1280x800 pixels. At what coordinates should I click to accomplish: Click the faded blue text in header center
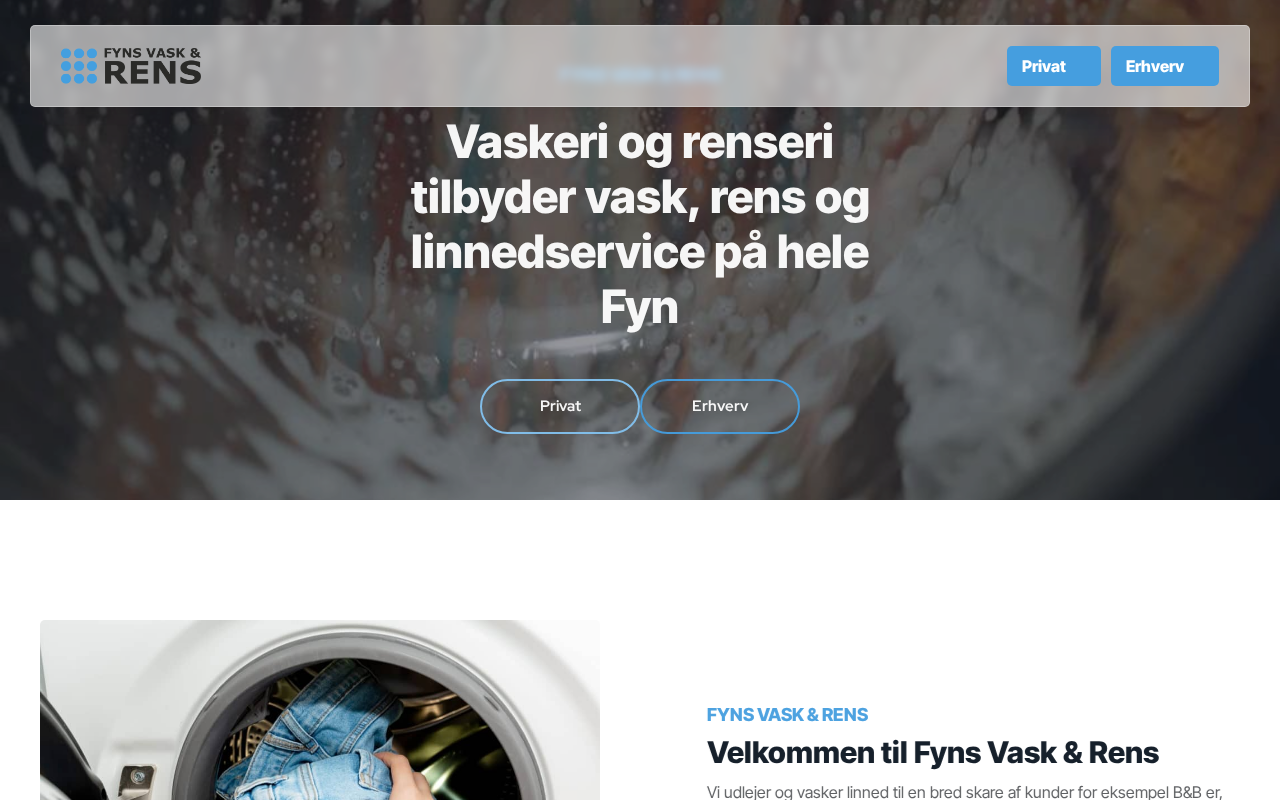click(x=640, y=74)
